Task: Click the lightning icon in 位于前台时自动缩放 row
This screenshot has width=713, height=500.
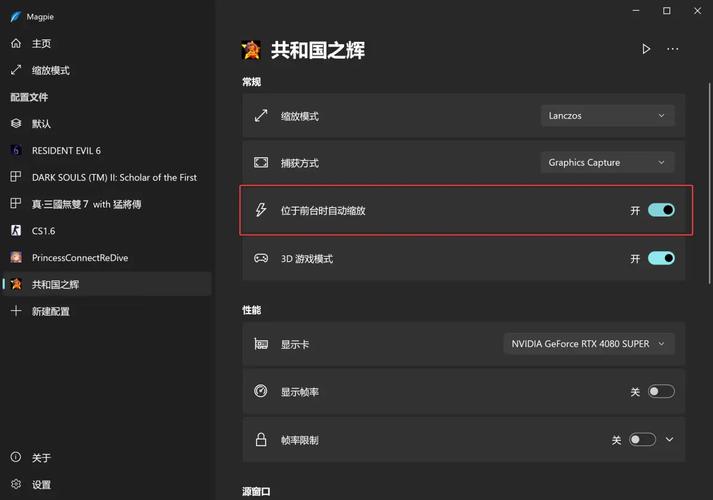Action: pyautogui.click(x=261, y=210)
